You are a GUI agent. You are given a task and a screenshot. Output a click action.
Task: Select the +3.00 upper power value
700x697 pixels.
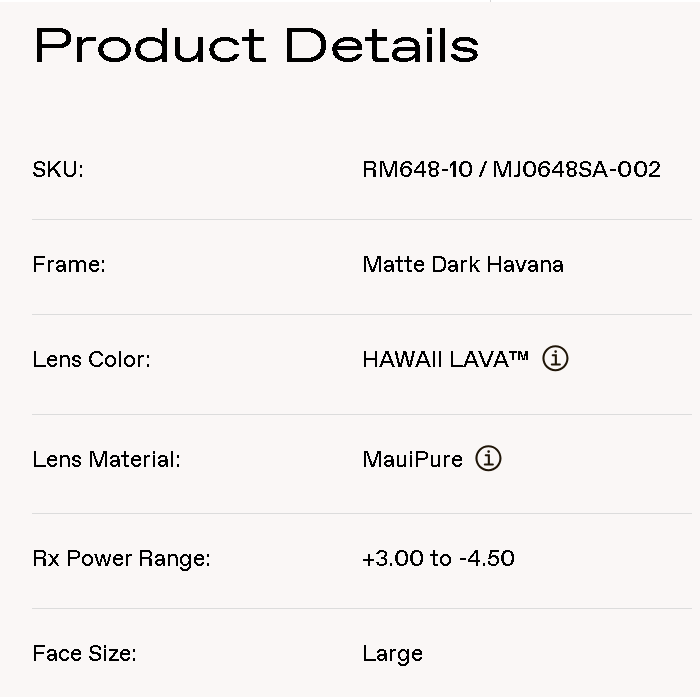(x=393, y=559)
